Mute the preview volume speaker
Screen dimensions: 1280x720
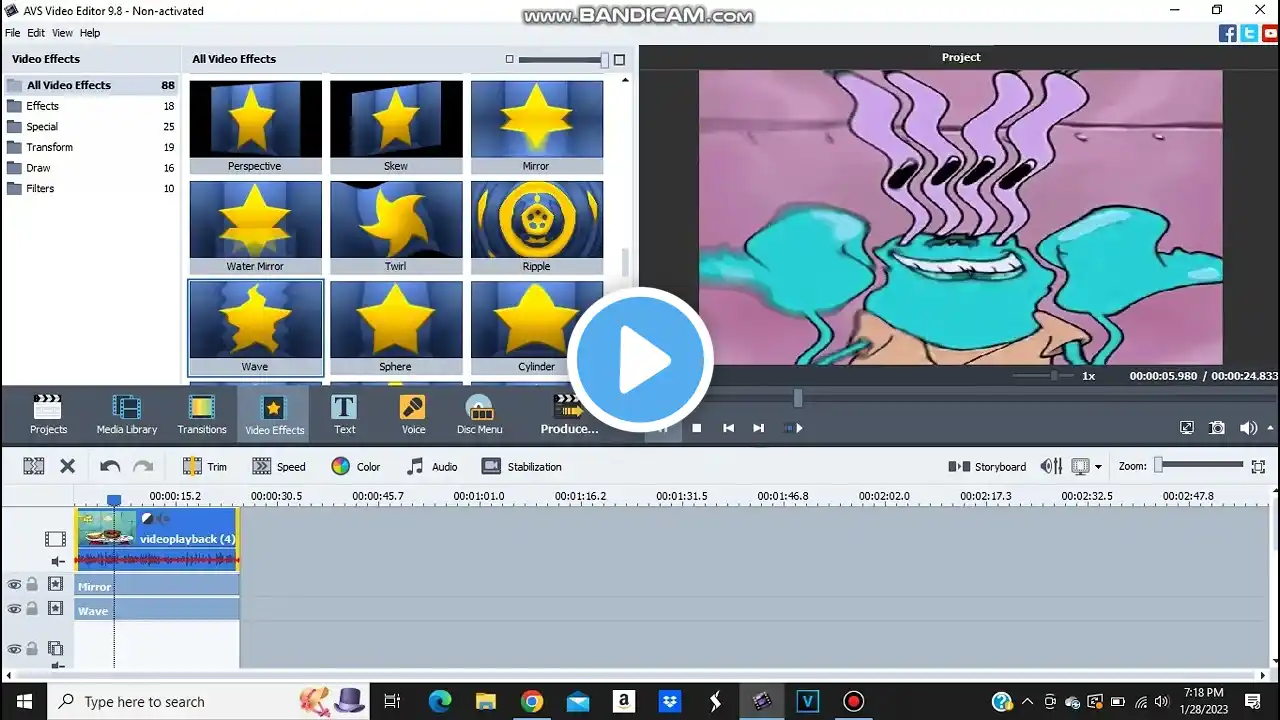(x=1246, y=428)
